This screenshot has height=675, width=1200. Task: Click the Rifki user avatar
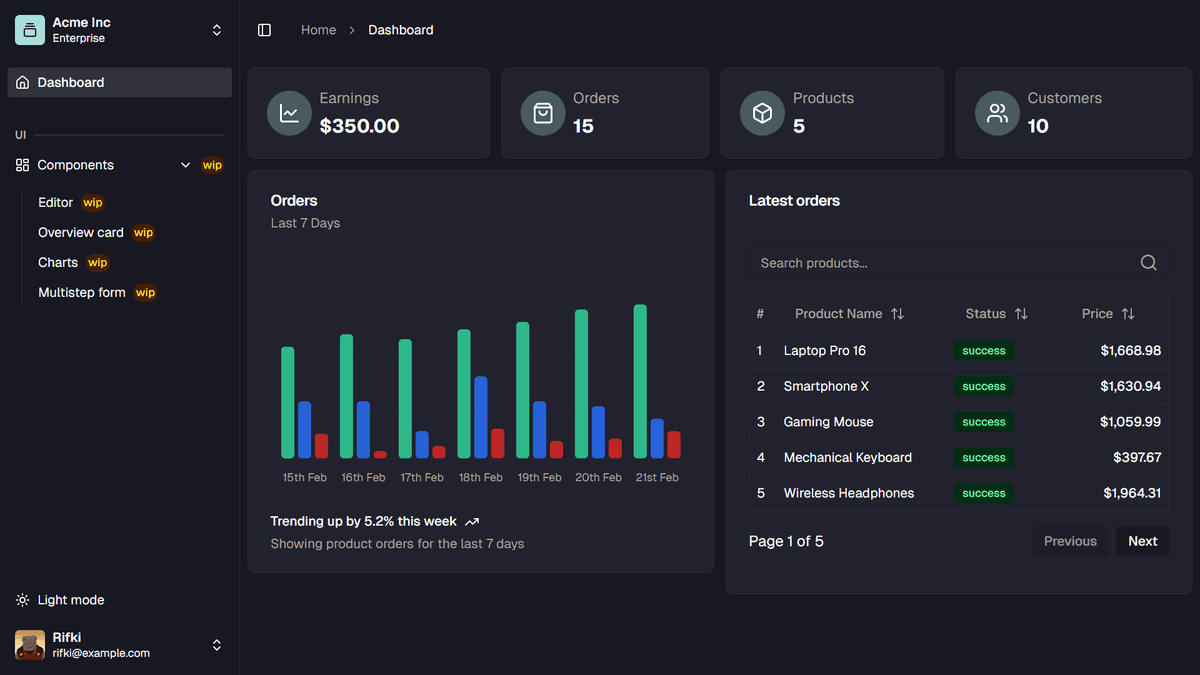click(x=30, y=645)
